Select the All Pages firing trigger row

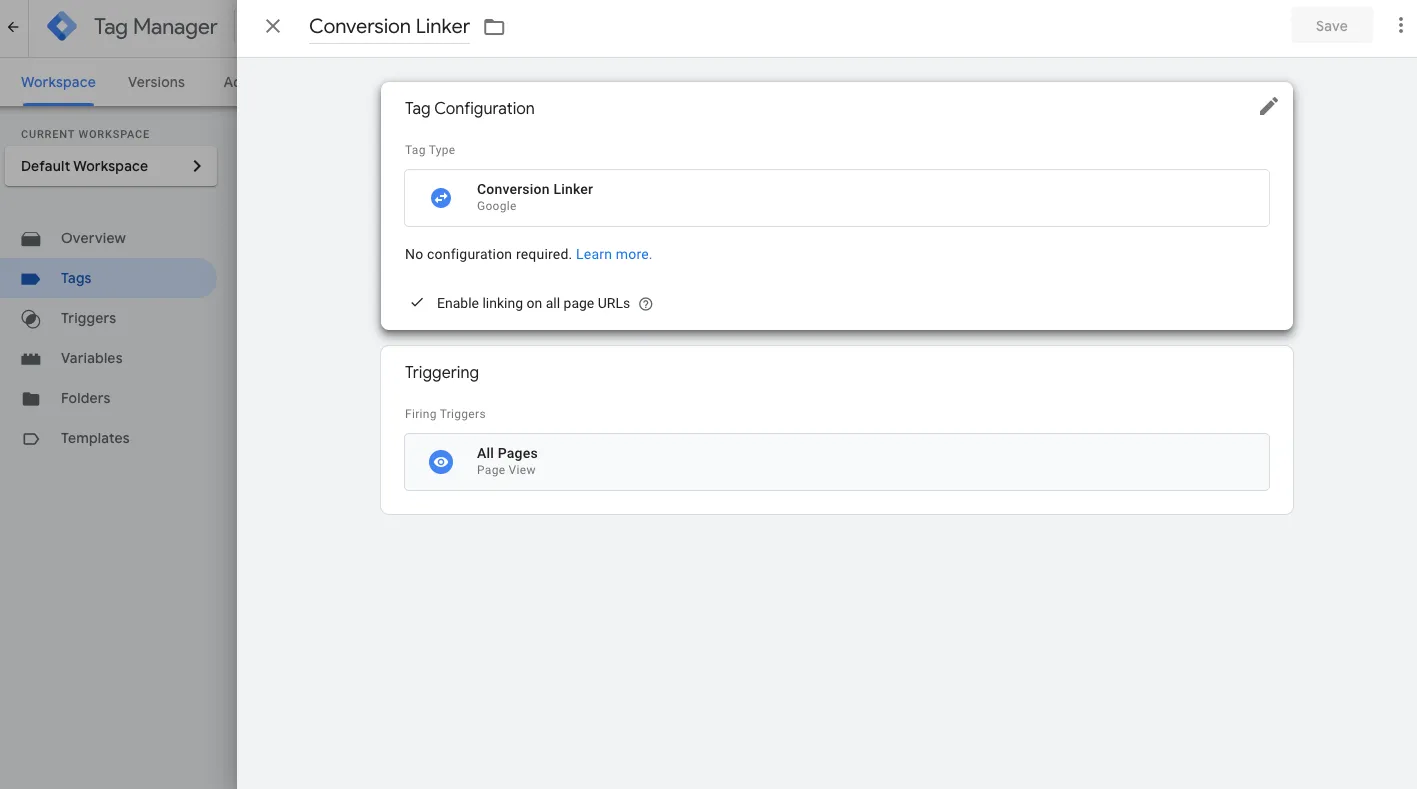[836, 461]
